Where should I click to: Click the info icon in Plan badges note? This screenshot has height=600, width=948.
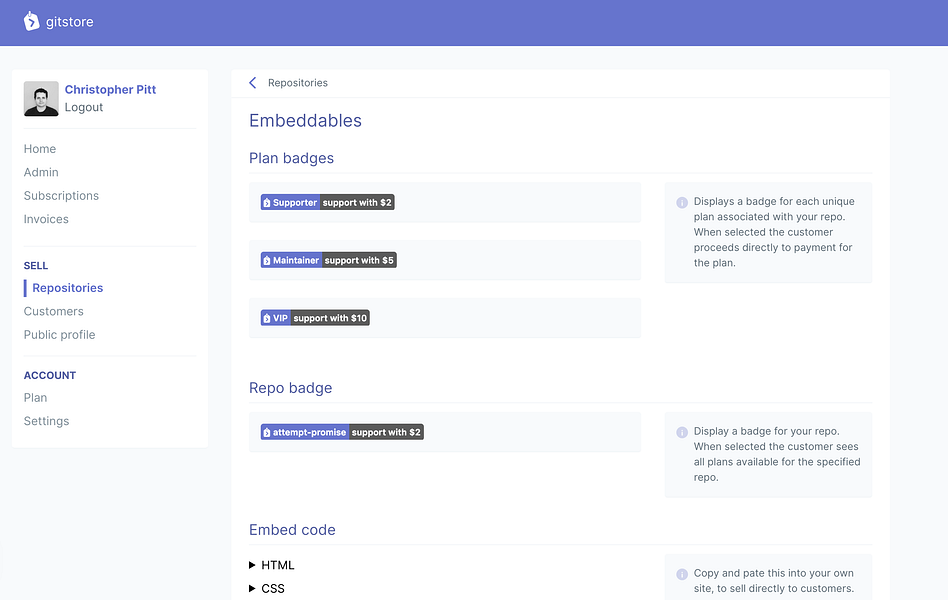point(682,202)
